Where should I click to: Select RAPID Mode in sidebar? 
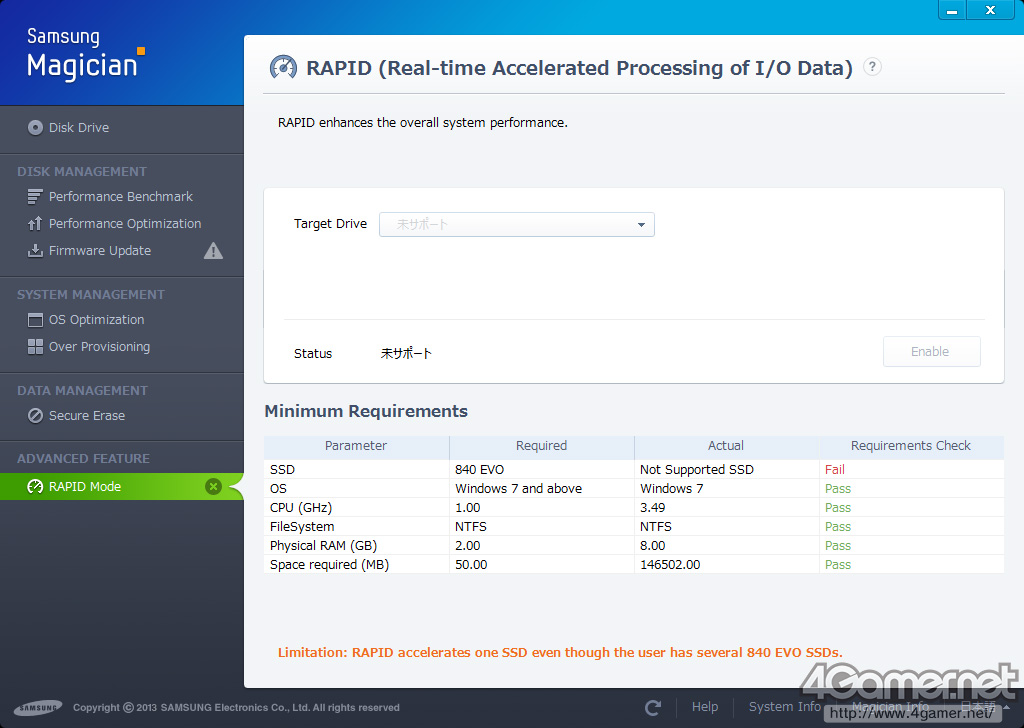click(x=121, y=486)
